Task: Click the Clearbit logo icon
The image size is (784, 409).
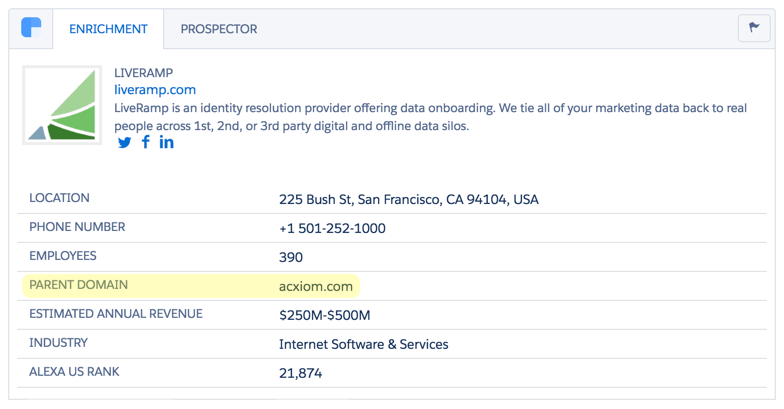Action: [31, 28]
